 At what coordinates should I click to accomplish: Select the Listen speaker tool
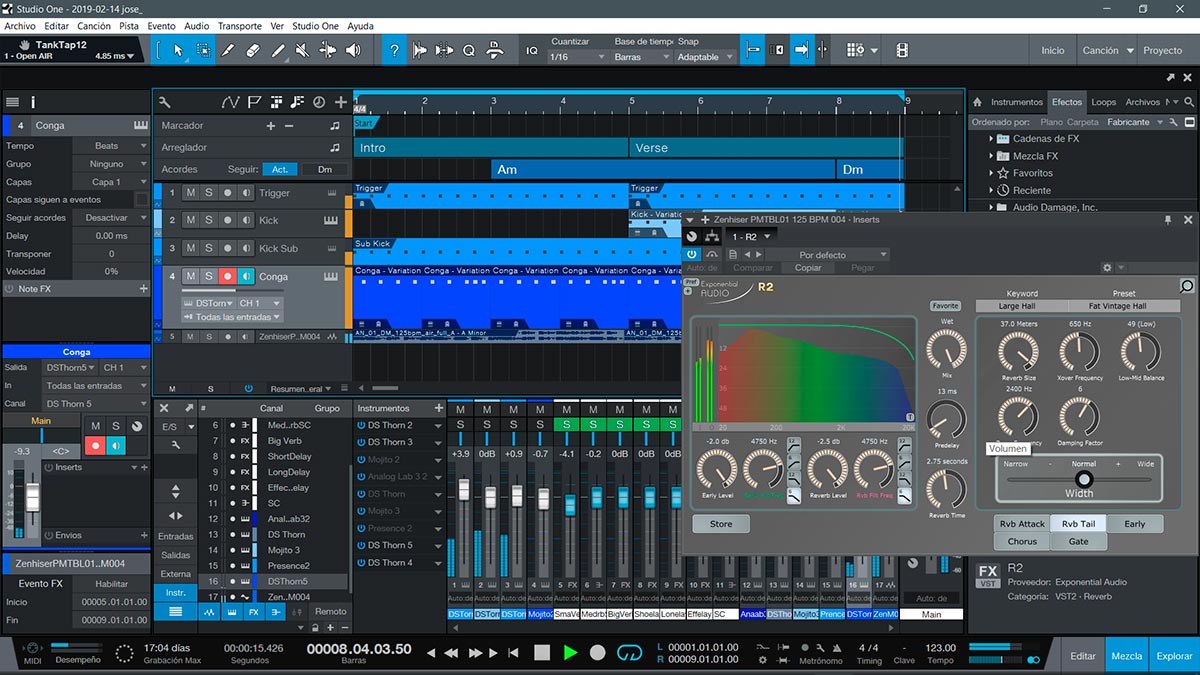tap(353, 50)
